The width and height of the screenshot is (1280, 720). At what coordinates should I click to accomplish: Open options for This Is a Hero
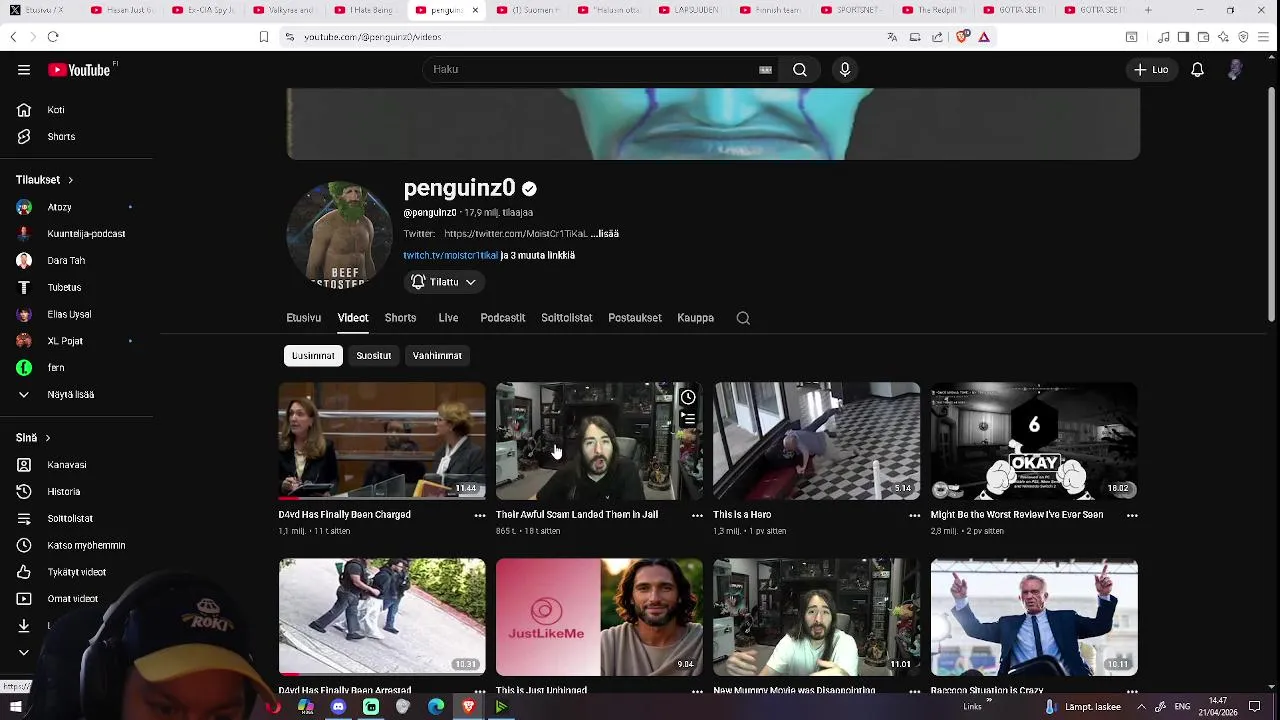coord(914,515)
